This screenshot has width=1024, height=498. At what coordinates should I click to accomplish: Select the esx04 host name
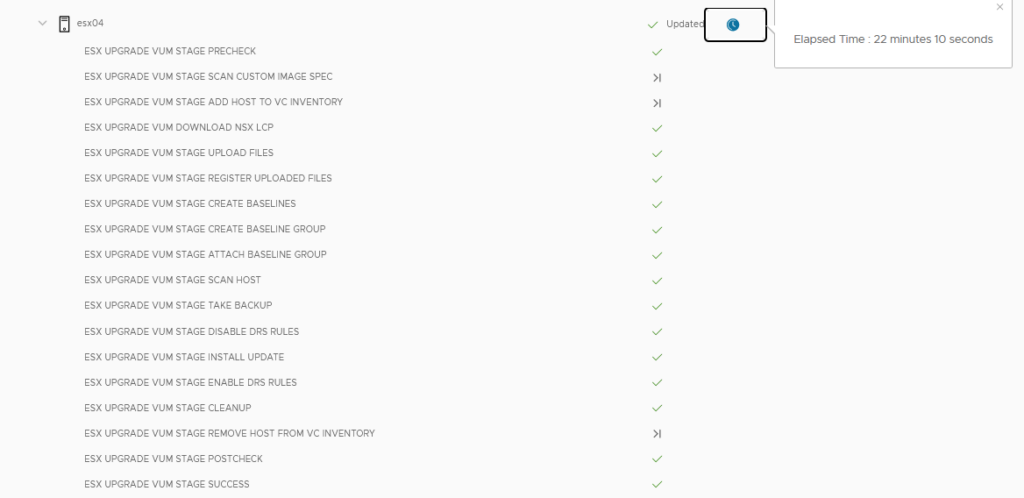90,23
